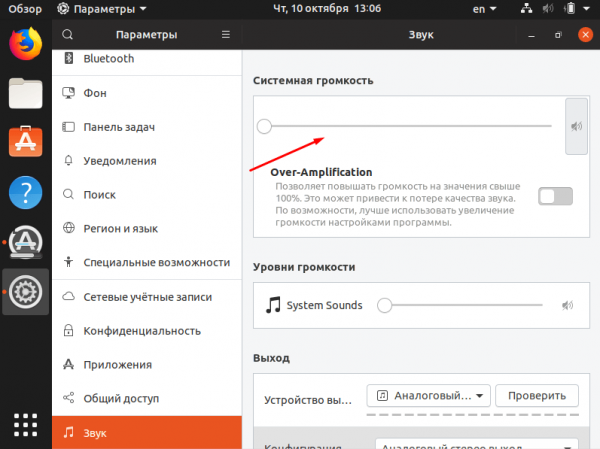600x449 pixels.
Task: Select Фон in the sidebar
Action: point(147,93)
